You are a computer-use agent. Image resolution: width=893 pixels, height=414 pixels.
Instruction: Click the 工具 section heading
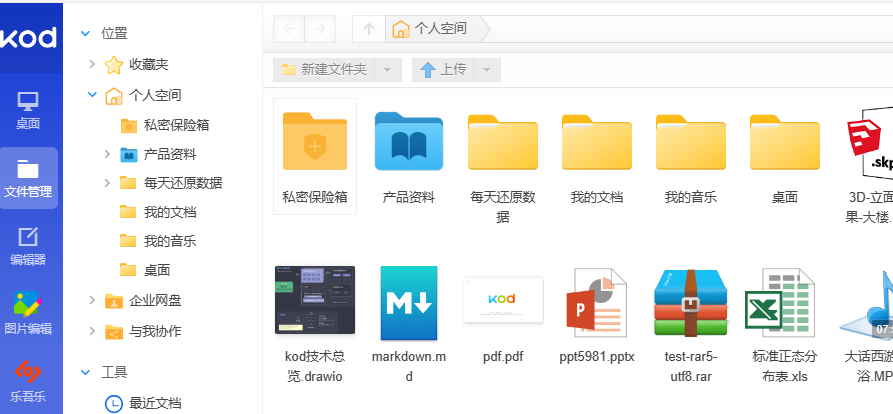(114, 372)
